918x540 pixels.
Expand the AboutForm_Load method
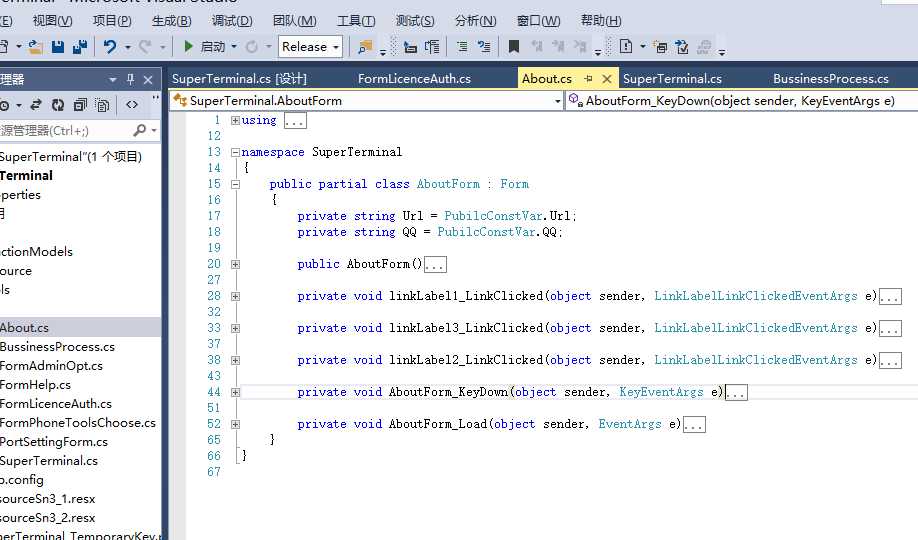coord(235,424)
